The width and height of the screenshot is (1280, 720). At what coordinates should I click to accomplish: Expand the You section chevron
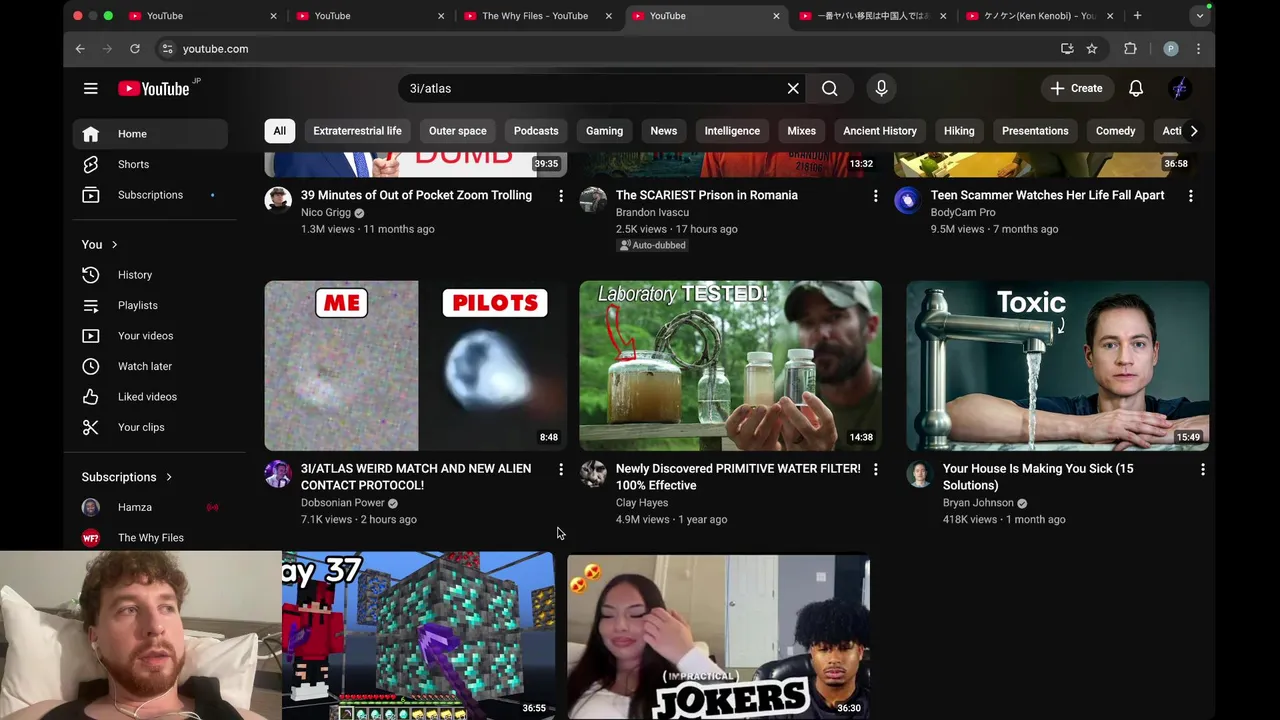114,245
